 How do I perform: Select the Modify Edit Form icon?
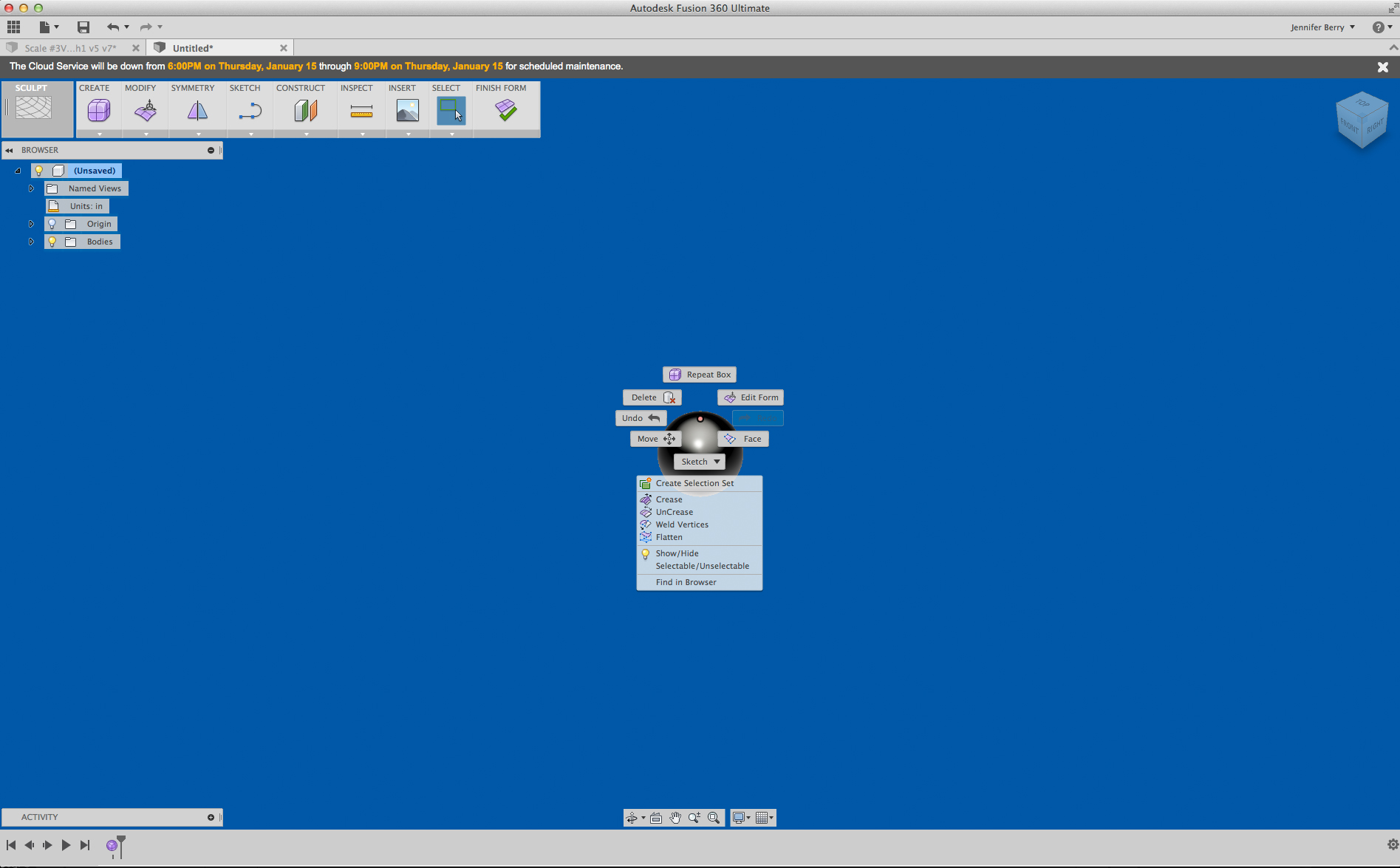(146, 111)
